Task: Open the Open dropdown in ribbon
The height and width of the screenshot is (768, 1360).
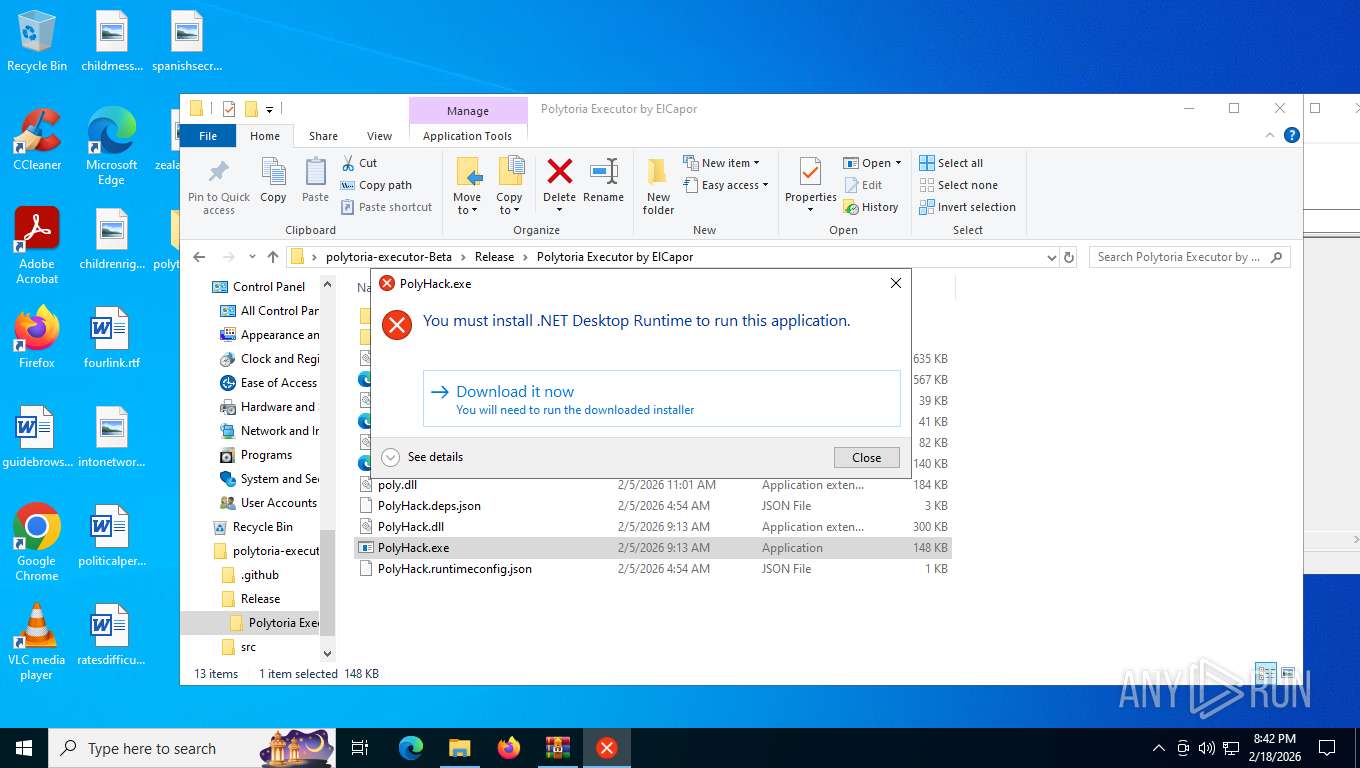Action: 872,163
